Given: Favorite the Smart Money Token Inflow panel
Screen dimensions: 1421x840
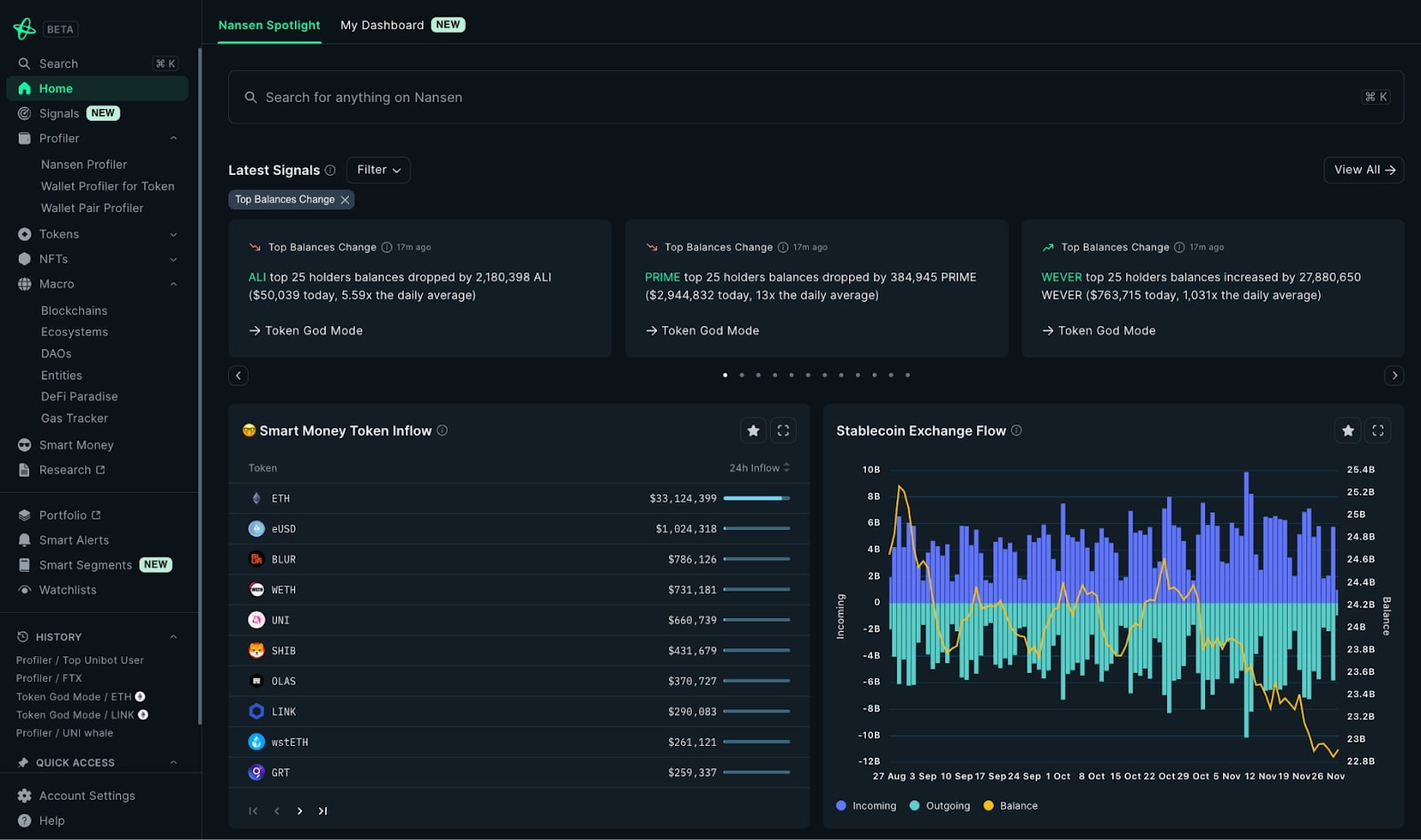Looking at the screenshot, I should (753, 430).
